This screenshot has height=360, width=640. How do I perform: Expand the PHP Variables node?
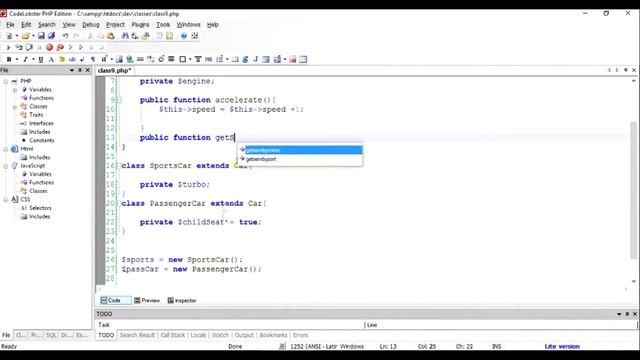tap(15, 90)
